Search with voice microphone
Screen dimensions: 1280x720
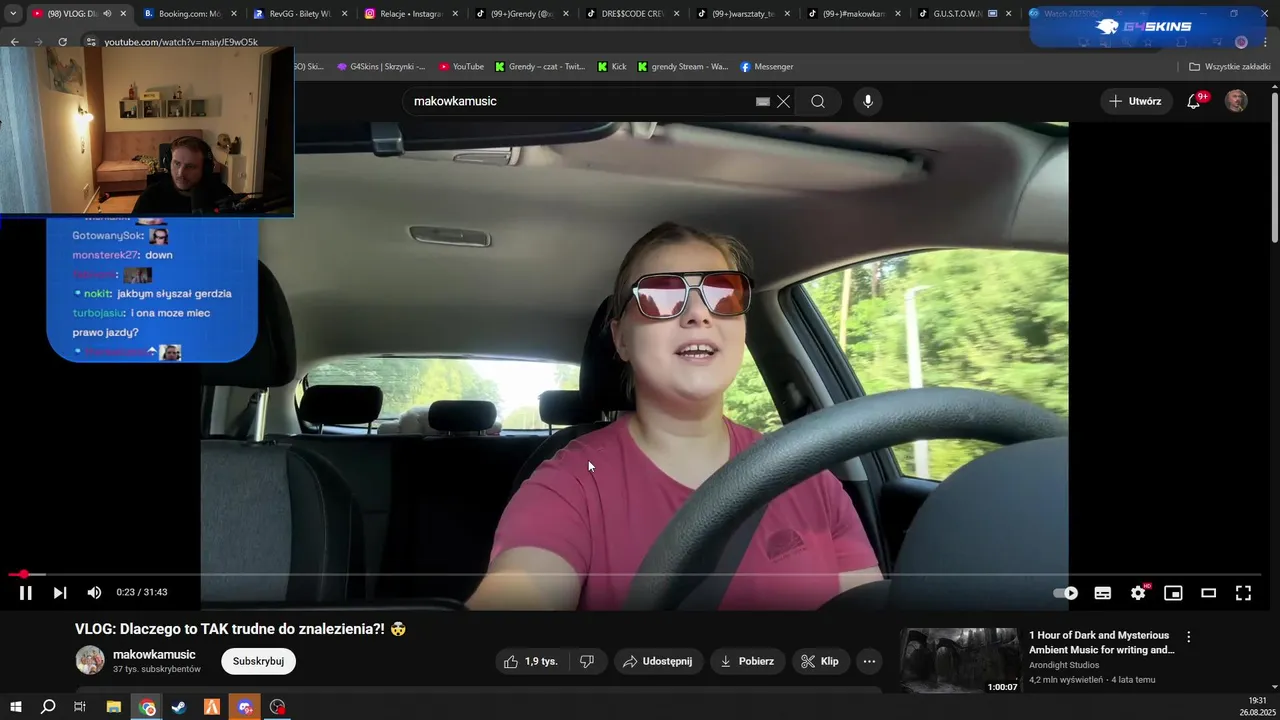coord(867,101)
